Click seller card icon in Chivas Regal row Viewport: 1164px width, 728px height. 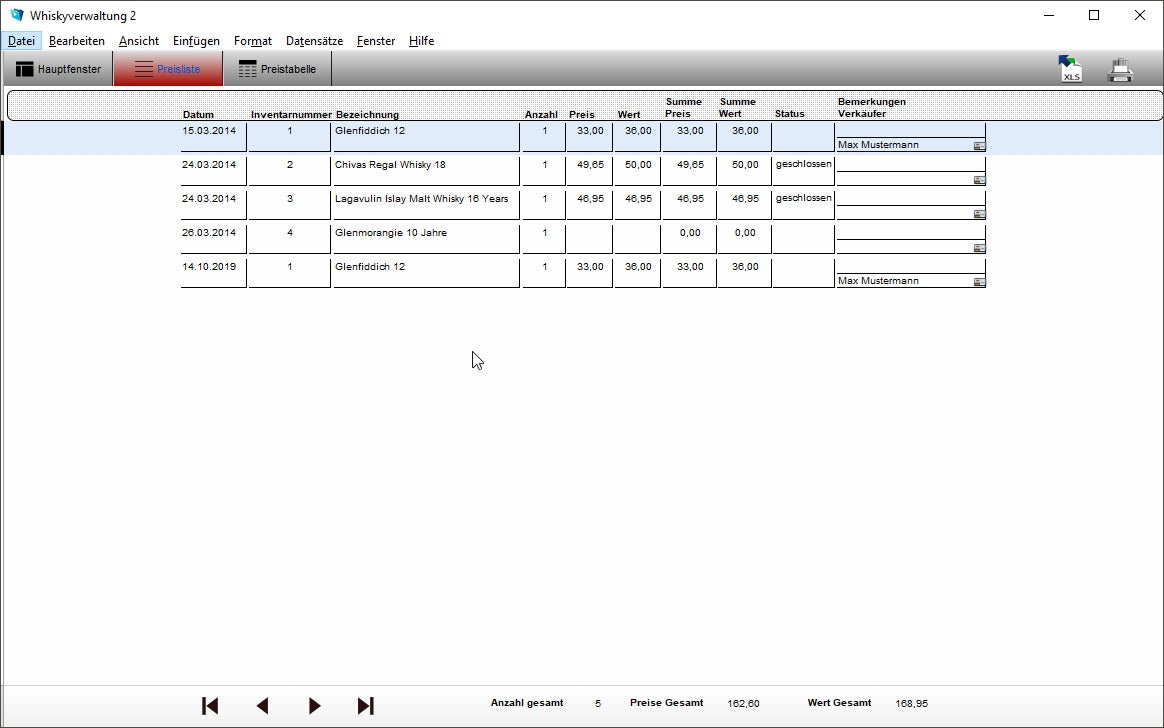[x=979, y=180]
